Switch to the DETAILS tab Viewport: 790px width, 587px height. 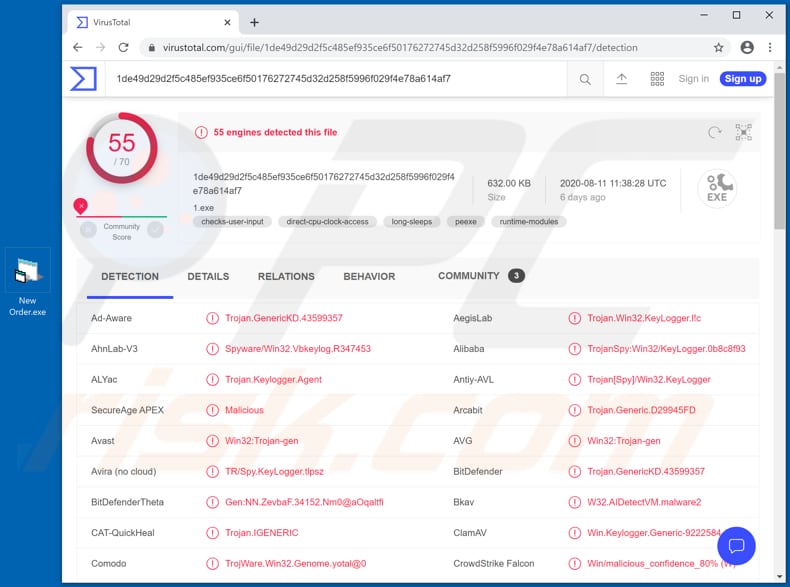pyautogui.click(x=208, y=277)
